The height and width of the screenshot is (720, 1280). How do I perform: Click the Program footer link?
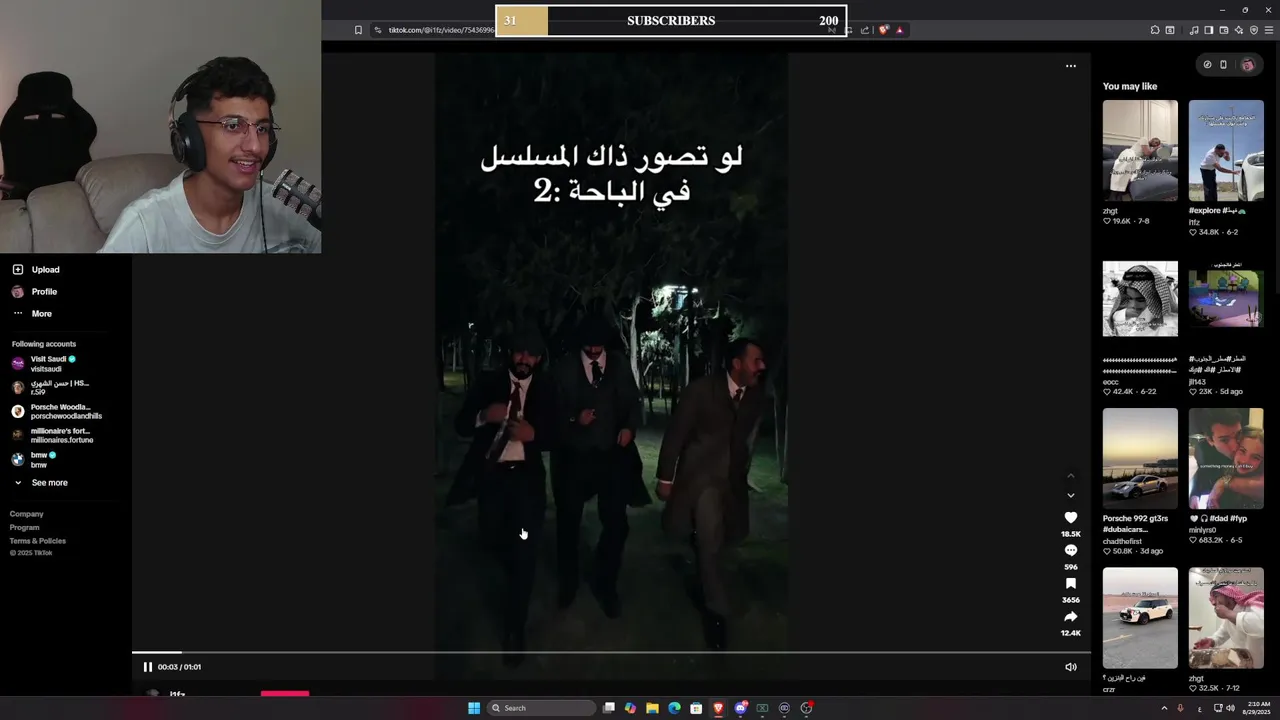click(x=25, y=528)
